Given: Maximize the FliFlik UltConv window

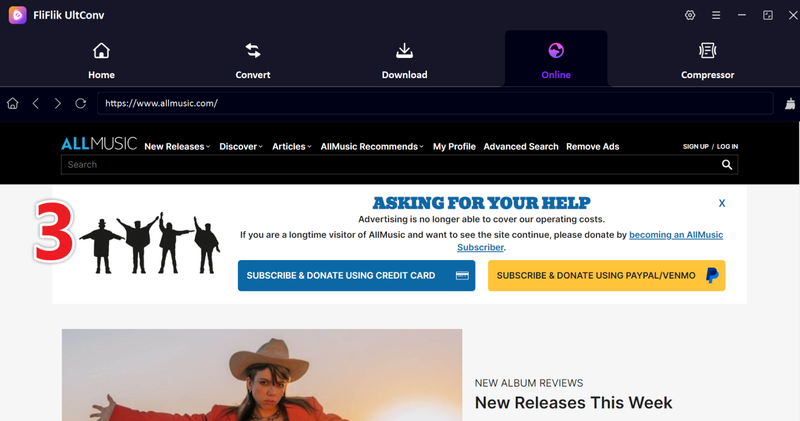Looking at the screenshot, I should [768, 15].
